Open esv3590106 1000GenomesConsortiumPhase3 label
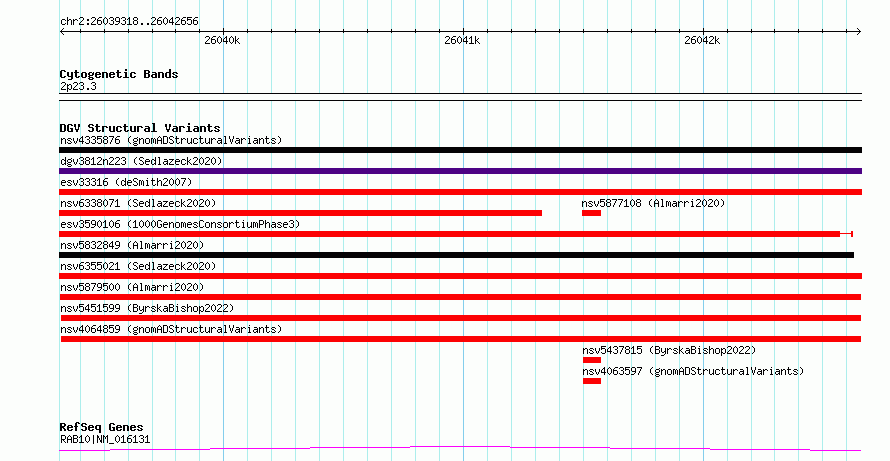Screen dimensions: 890x461 pos(180,224)
